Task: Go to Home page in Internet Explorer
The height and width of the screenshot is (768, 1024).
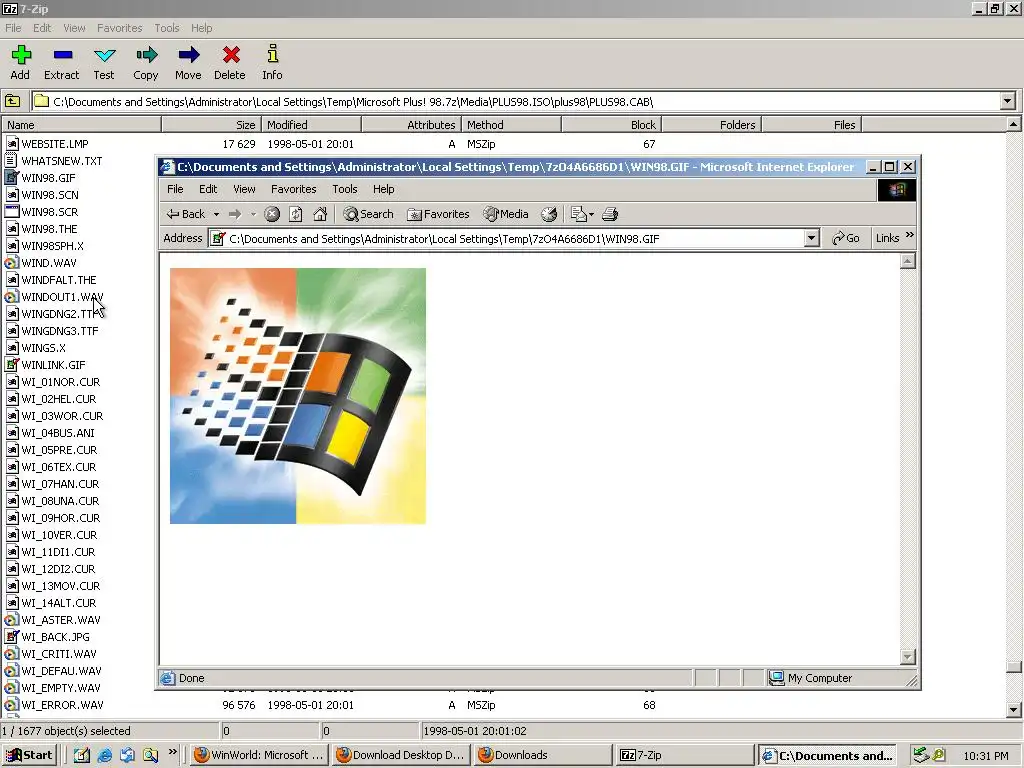Action: tap(320, 214)
